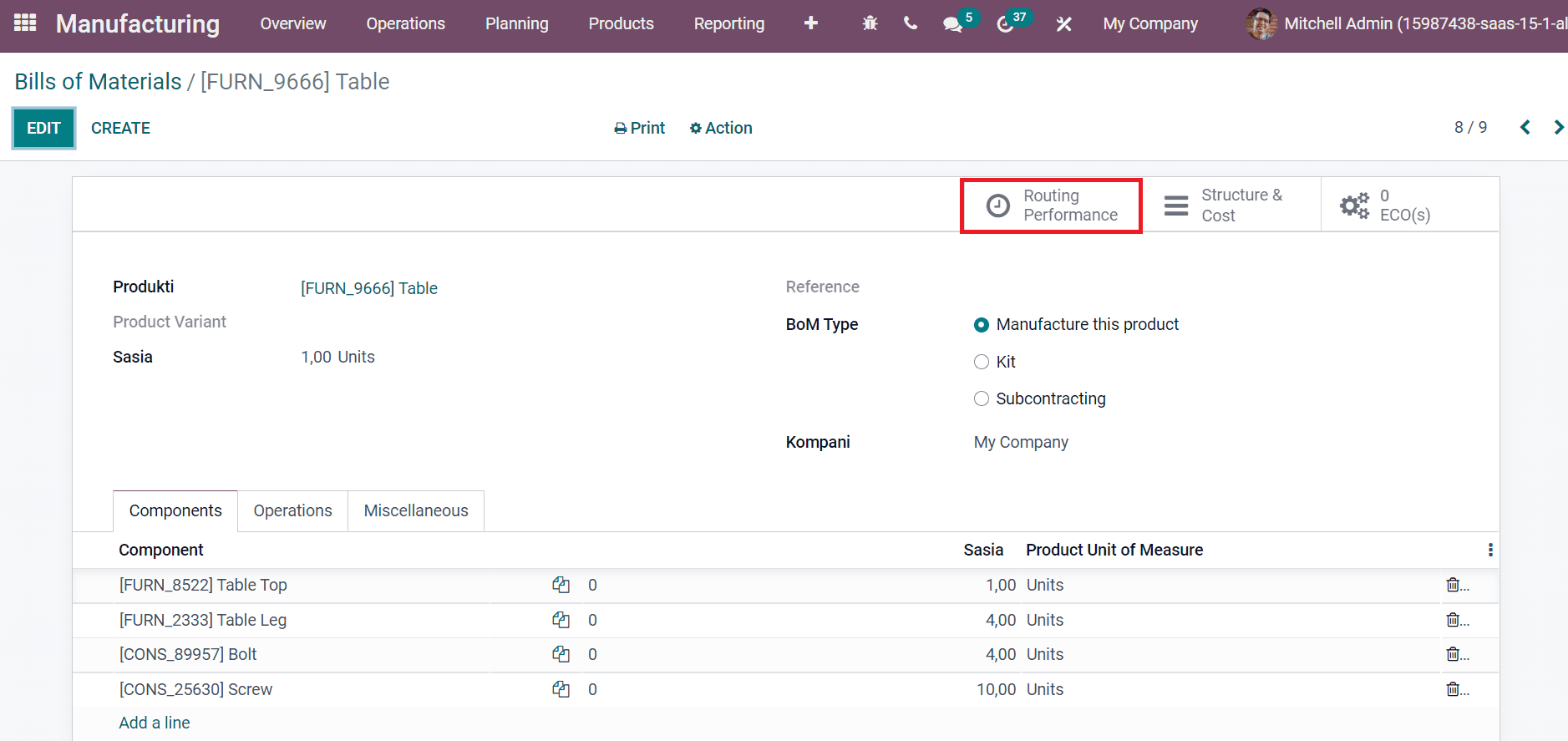This screenshot has width=1568, height=741.
Task: Go back to Bills of Materials breadcrumb
Action: coord(98,82)
